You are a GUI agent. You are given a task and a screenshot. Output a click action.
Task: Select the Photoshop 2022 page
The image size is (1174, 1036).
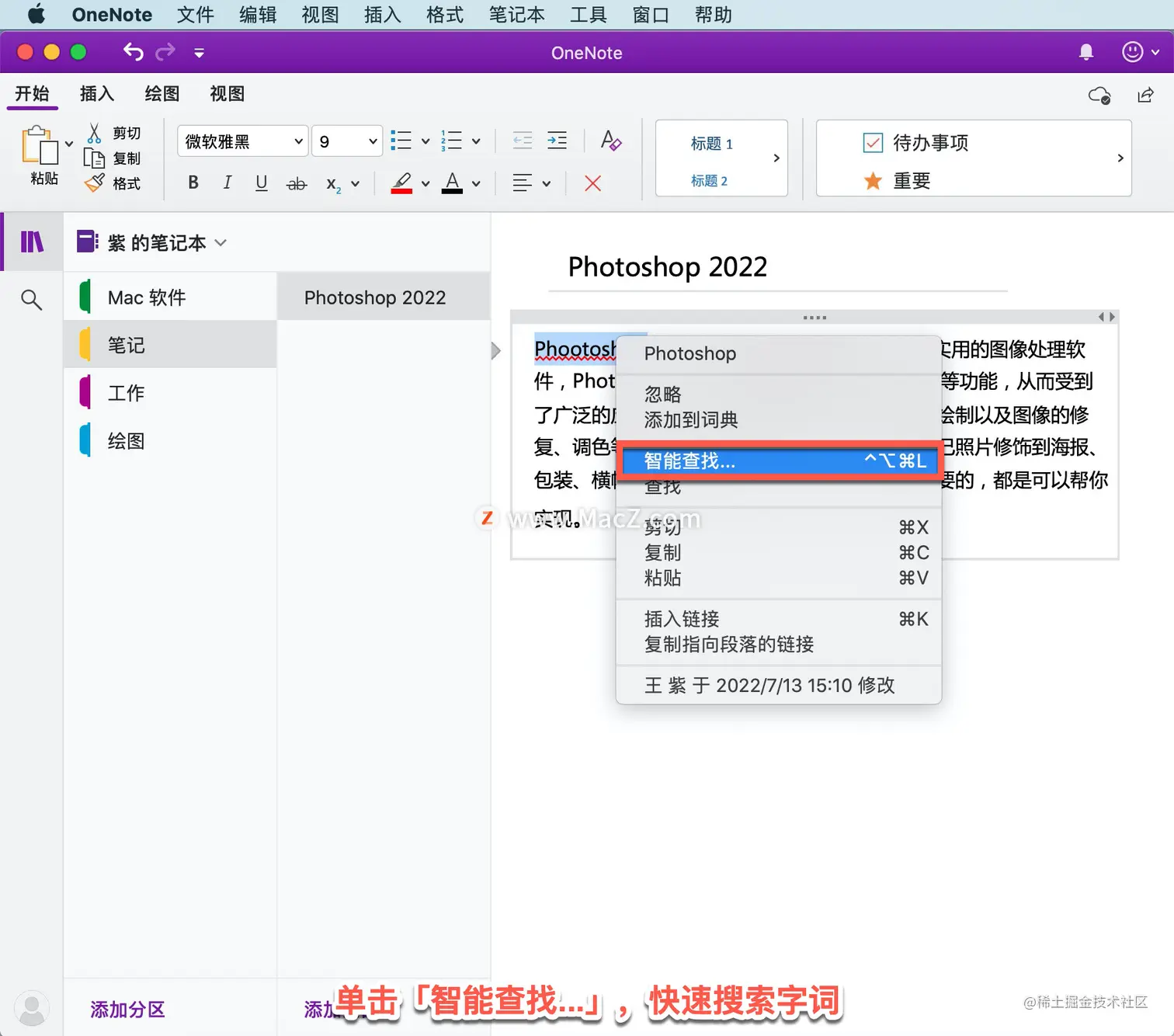384,297
